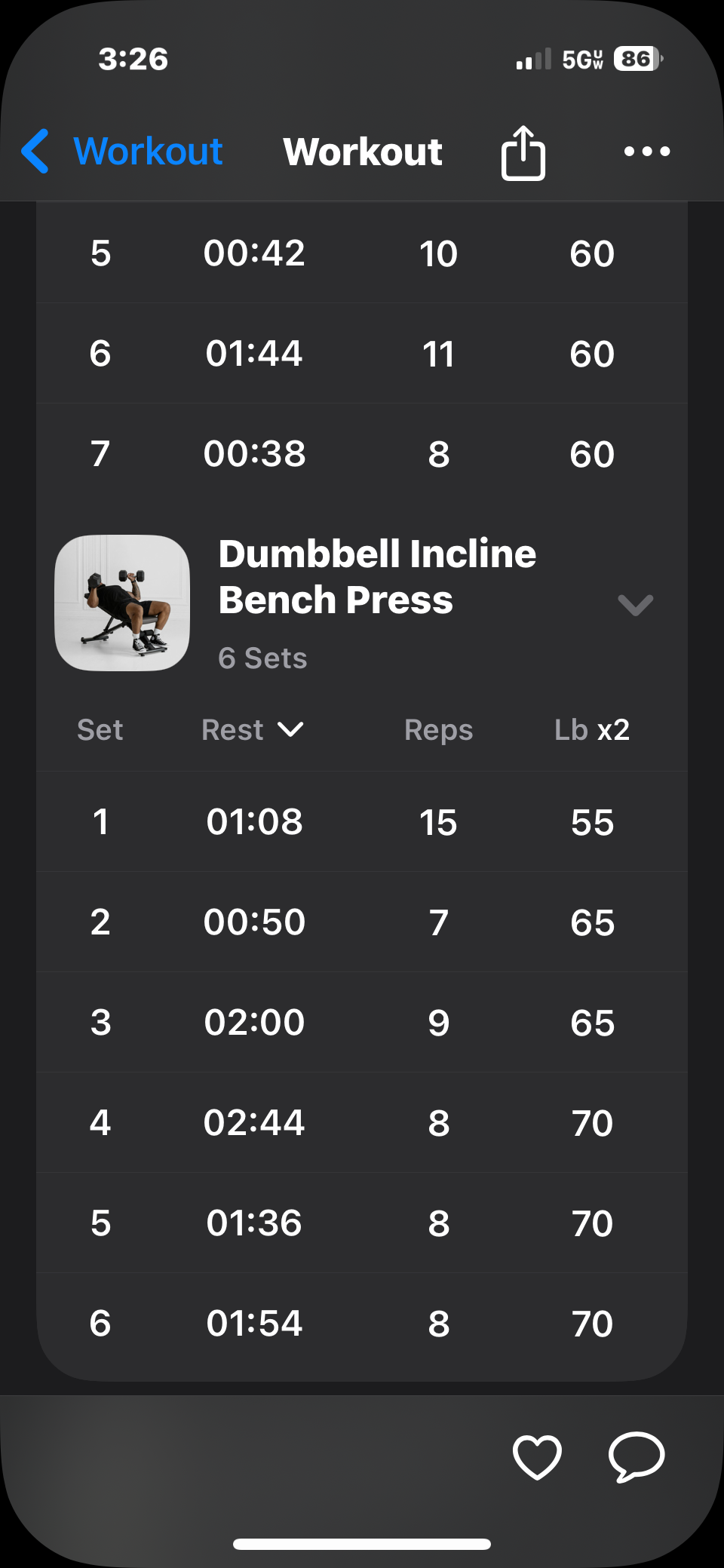Open the three-dot more options menu

tap(646, 152)
